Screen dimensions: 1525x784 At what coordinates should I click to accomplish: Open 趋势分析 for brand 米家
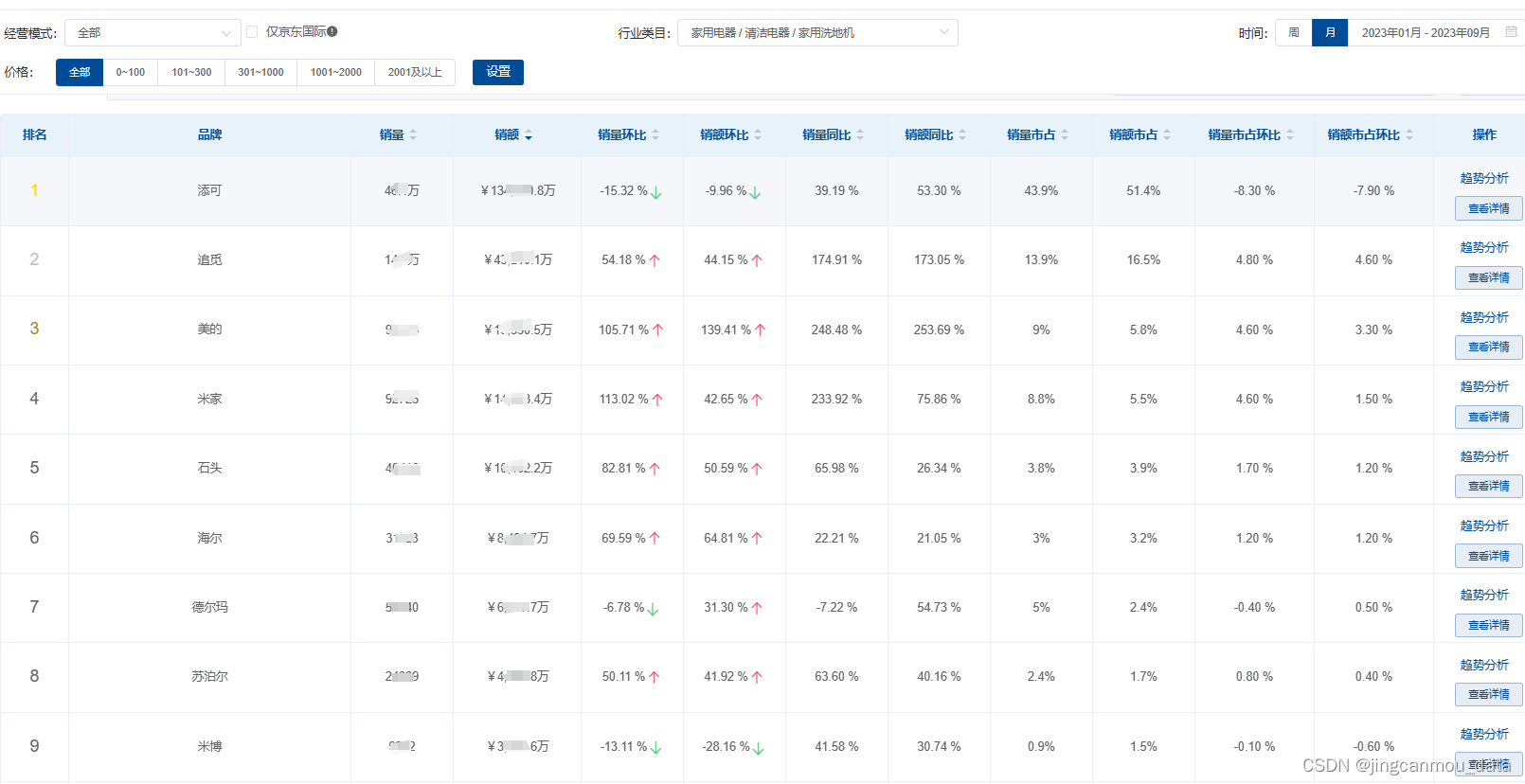(x=1484, y=386)
